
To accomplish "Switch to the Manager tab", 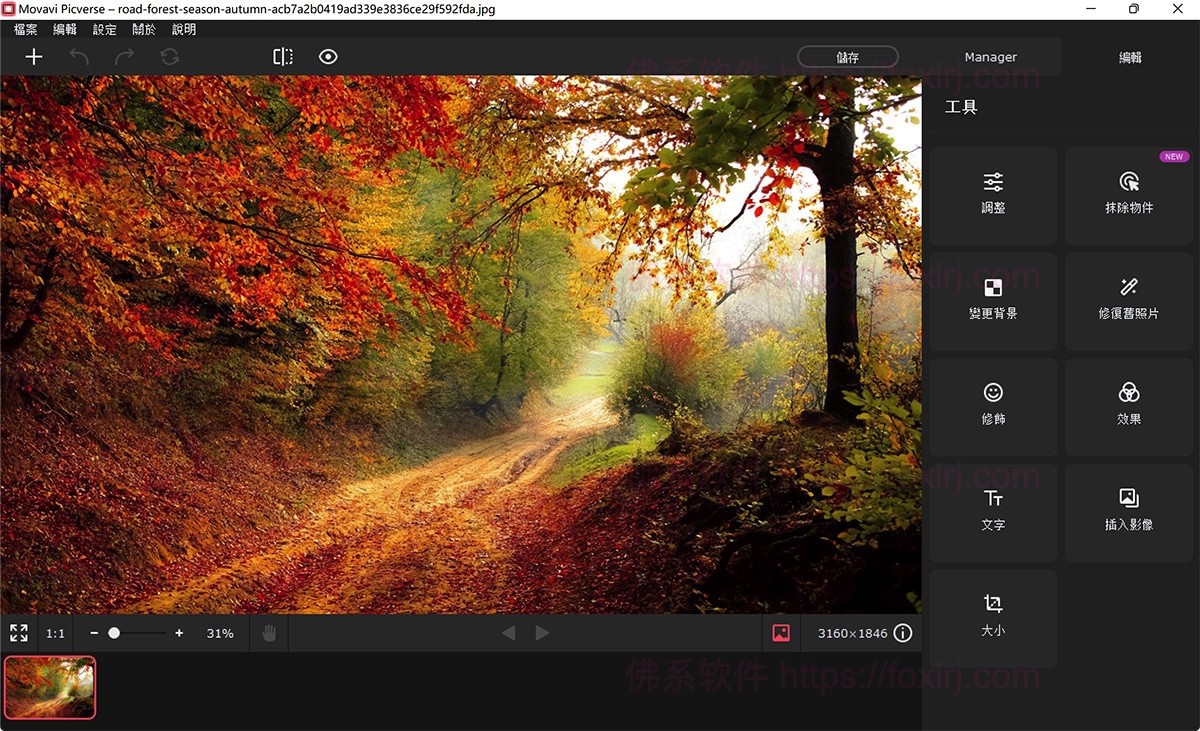I will (990, 57).
